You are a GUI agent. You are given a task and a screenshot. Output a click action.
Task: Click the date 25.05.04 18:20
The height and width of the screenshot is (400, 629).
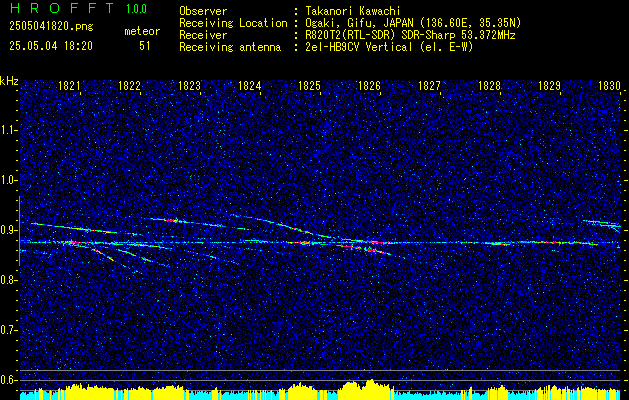(51, 46)
